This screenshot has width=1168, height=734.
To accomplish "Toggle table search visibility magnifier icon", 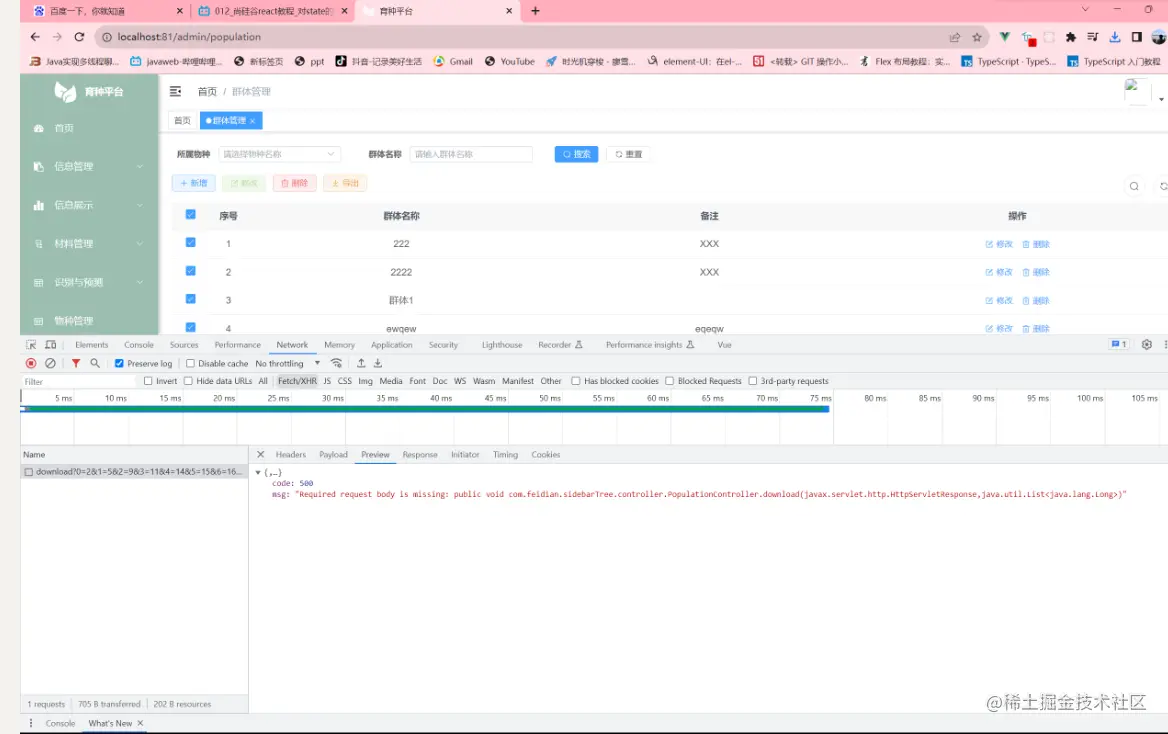I will click(1134, 186).
